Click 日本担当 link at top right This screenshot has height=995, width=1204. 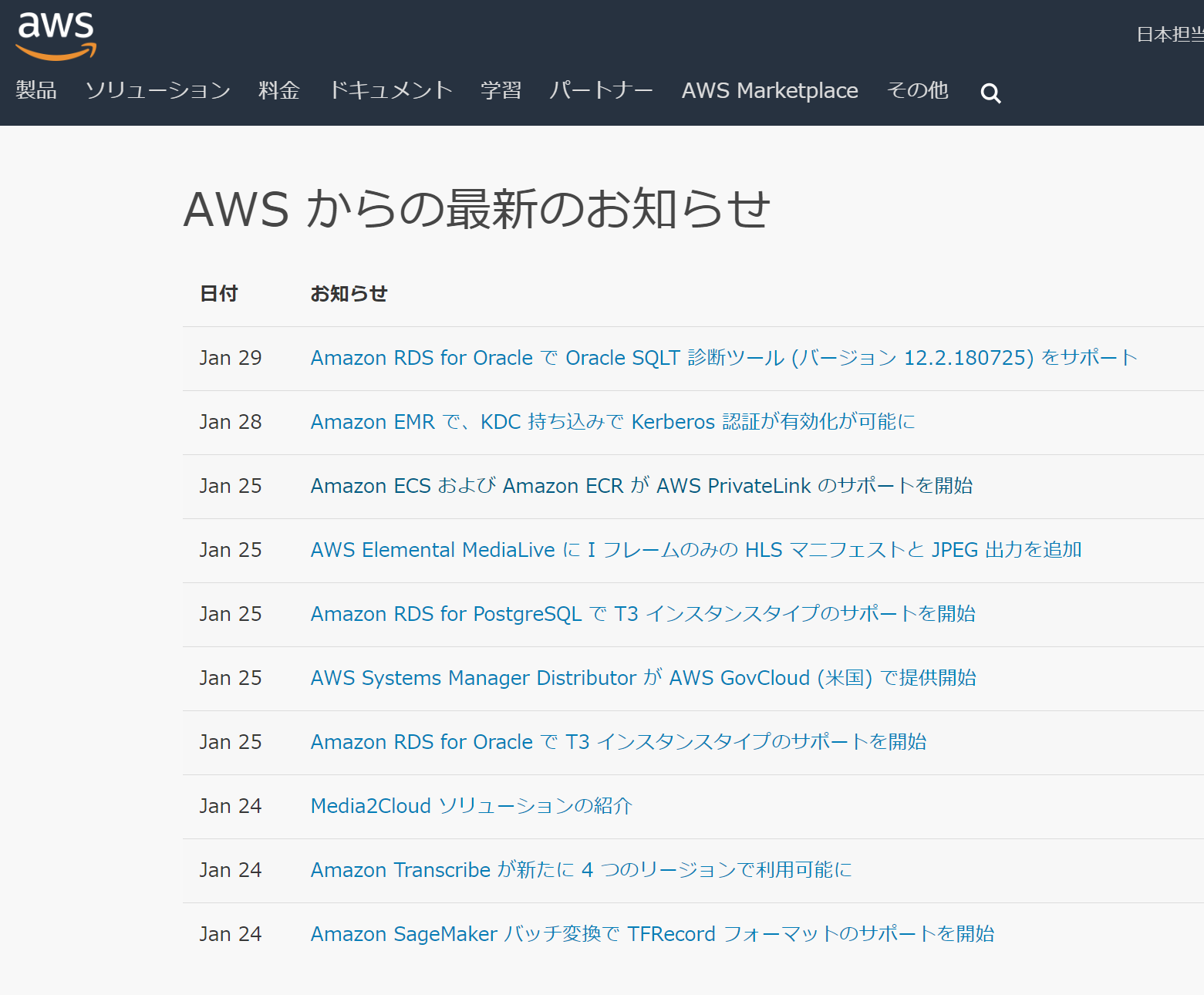click(1169, 35)
